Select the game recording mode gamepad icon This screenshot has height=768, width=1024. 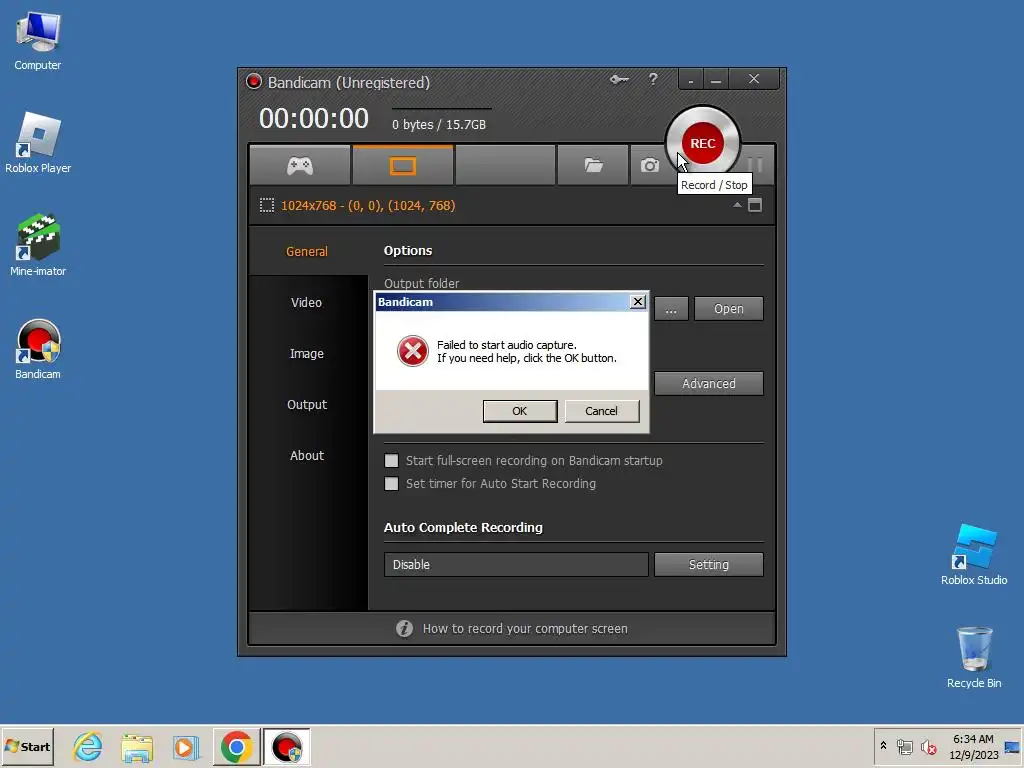(x=300, y=165)
